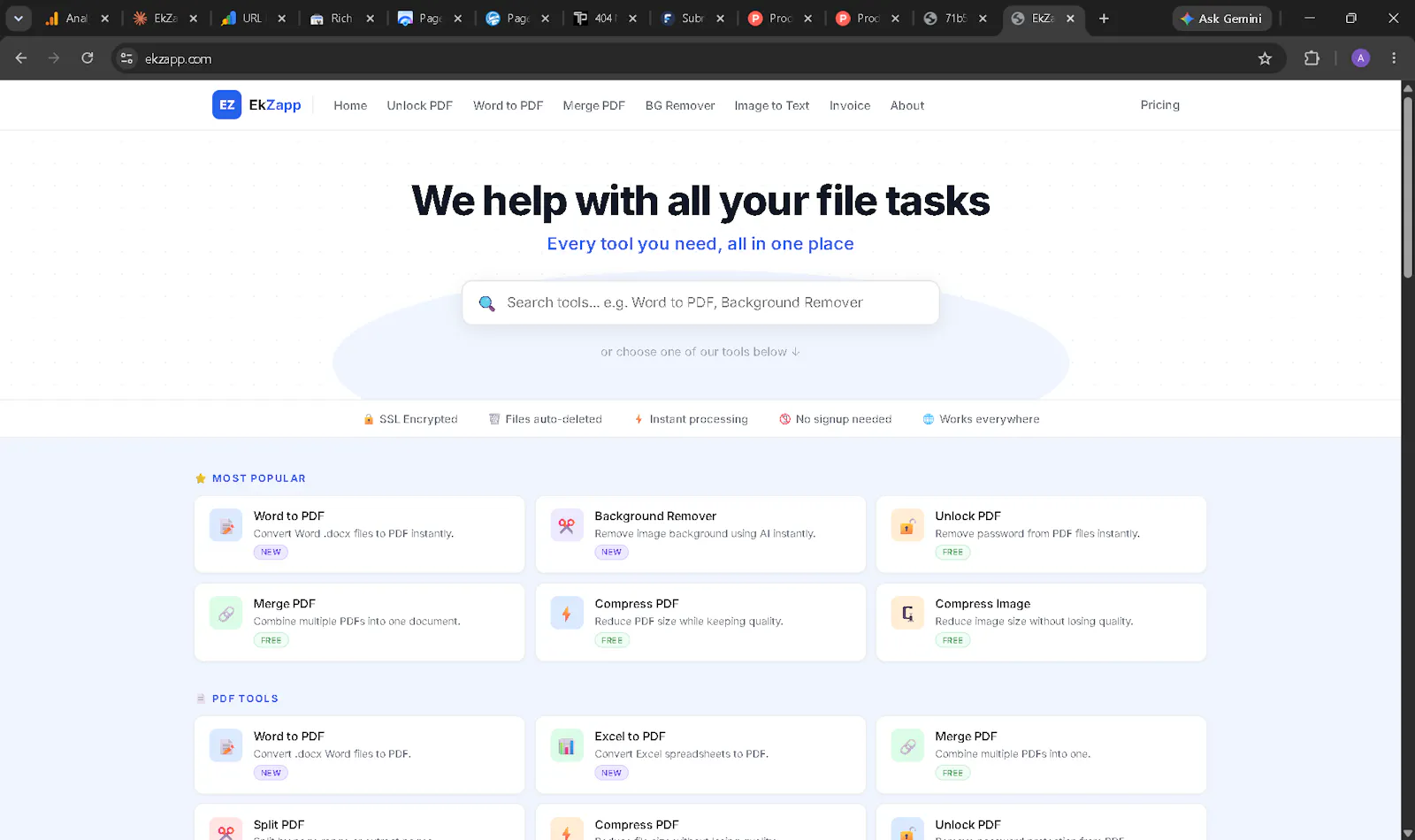The width and height of the screenshot is (1415, 840).
Task: Switch to the Rich browser tab
Action: coord(340,19)
